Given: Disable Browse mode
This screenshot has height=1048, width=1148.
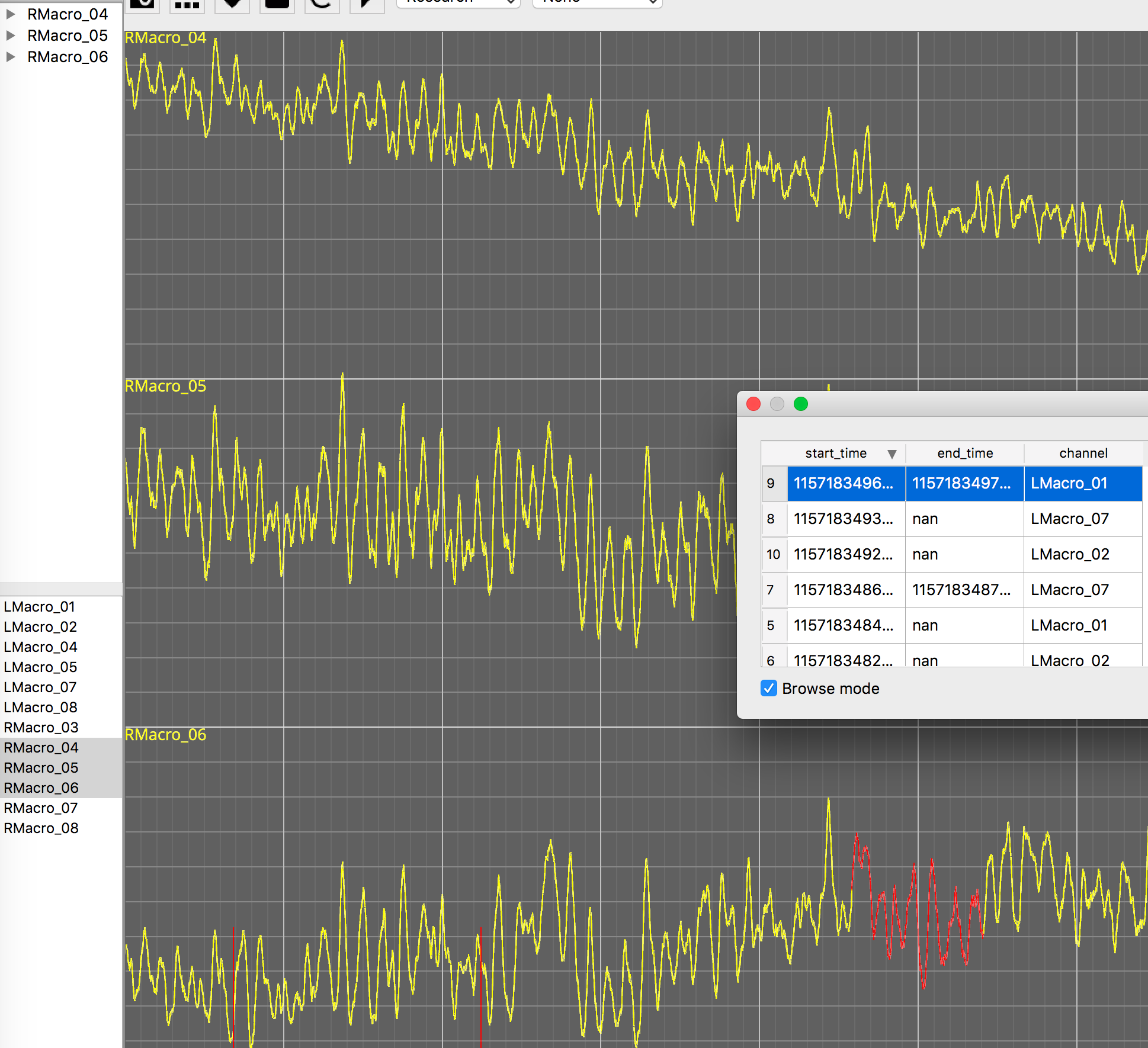Looking at the screenshot, I should coord(768,688).
